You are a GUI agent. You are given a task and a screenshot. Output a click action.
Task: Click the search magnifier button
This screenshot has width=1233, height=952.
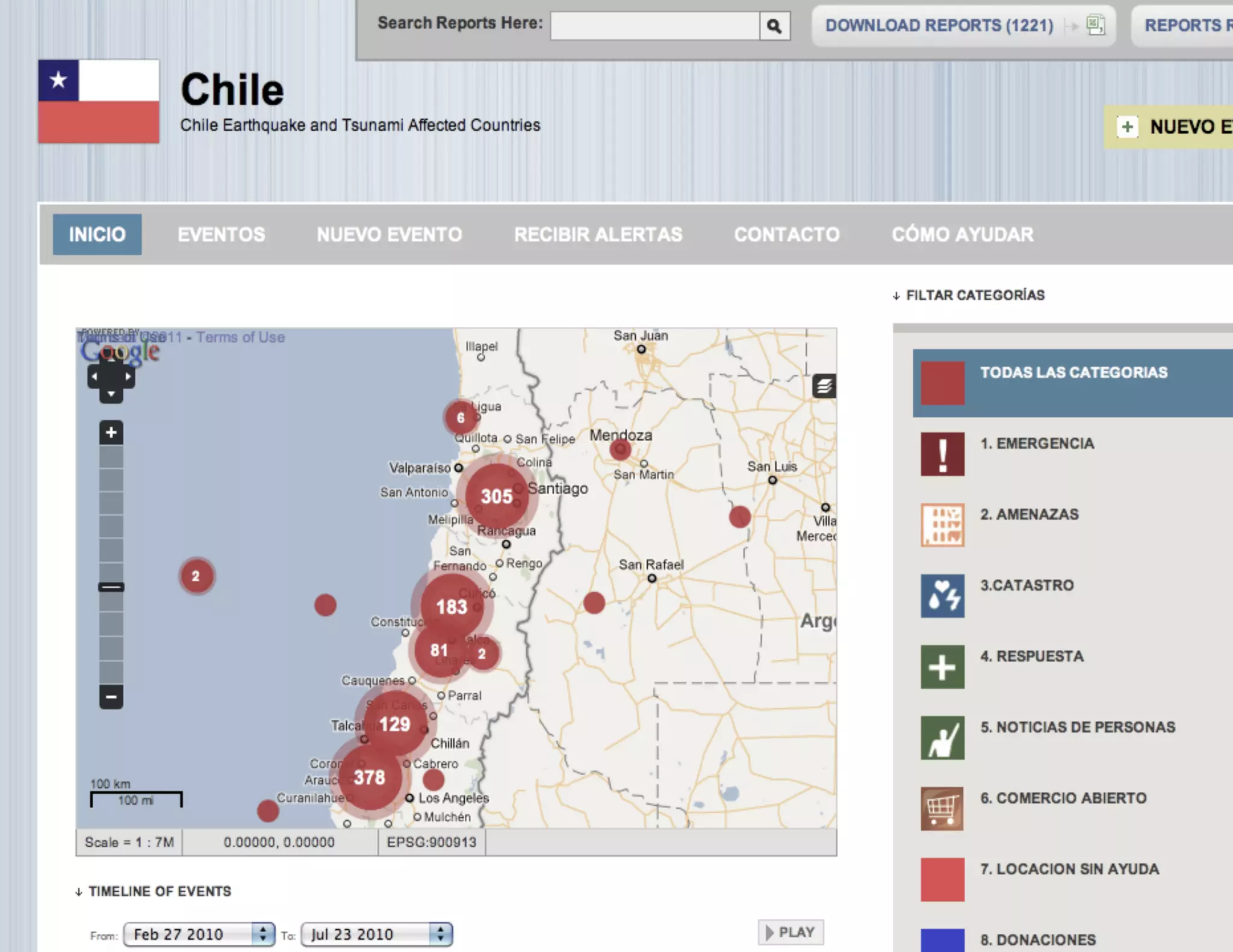(774, 26)
